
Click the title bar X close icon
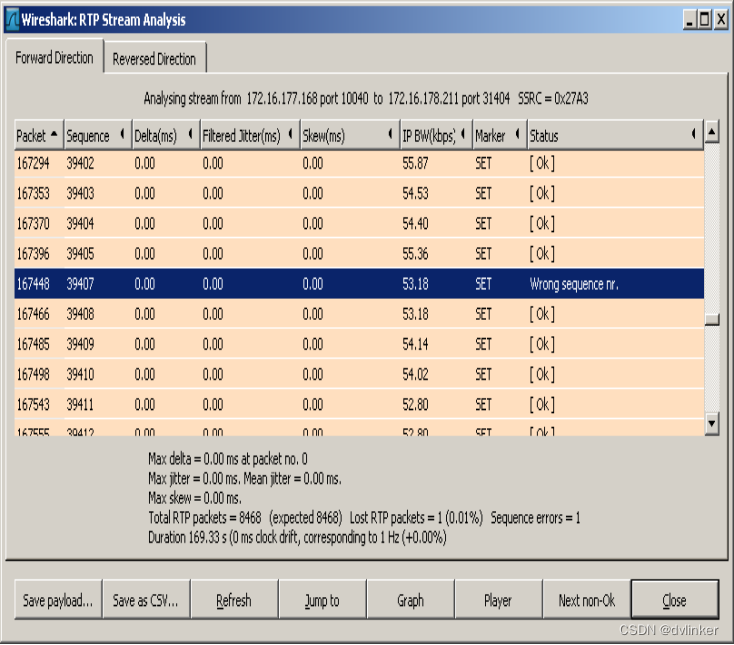pos(721,20)
